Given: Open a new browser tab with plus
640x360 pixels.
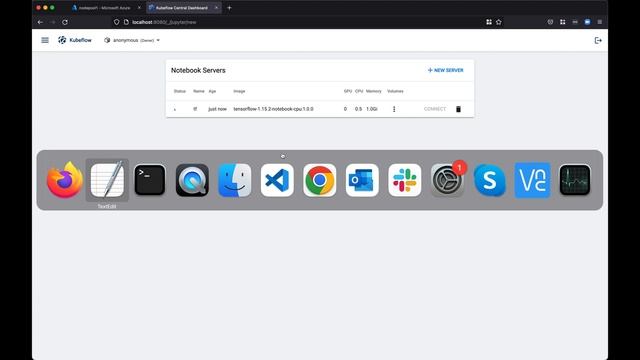Looking at the screenshot, I should 229,8.
